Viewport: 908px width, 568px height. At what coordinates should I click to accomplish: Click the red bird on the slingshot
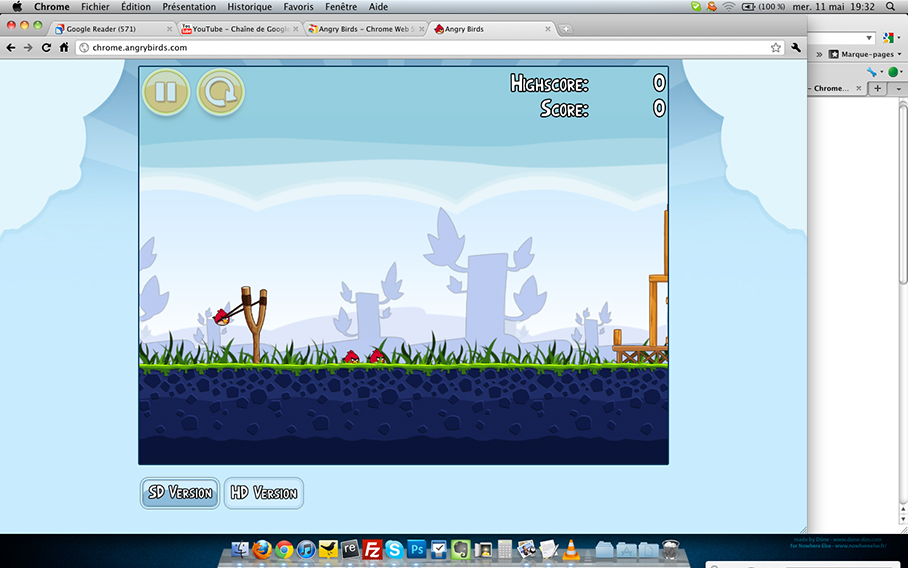[220, 318]
